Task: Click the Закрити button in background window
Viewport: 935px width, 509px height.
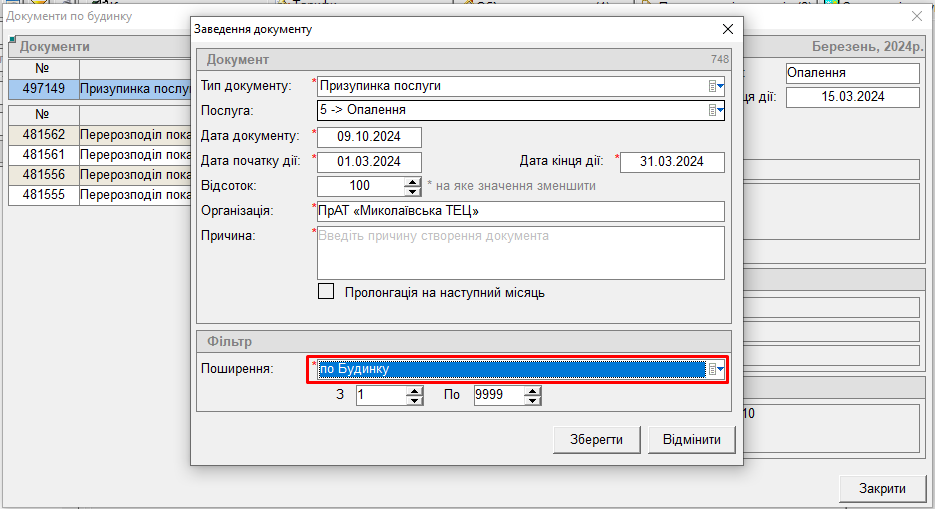Action: tap(881, 488)
